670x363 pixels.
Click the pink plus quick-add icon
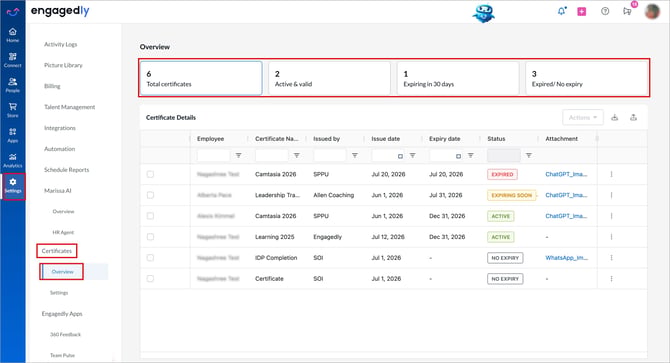582,12
